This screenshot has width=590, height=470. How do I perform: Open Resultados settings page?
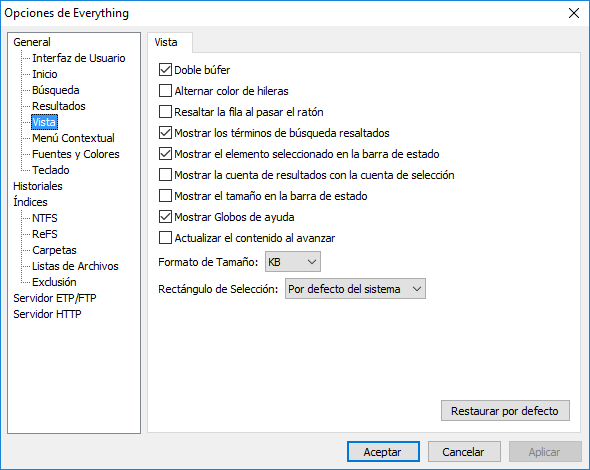click(59, 106)
